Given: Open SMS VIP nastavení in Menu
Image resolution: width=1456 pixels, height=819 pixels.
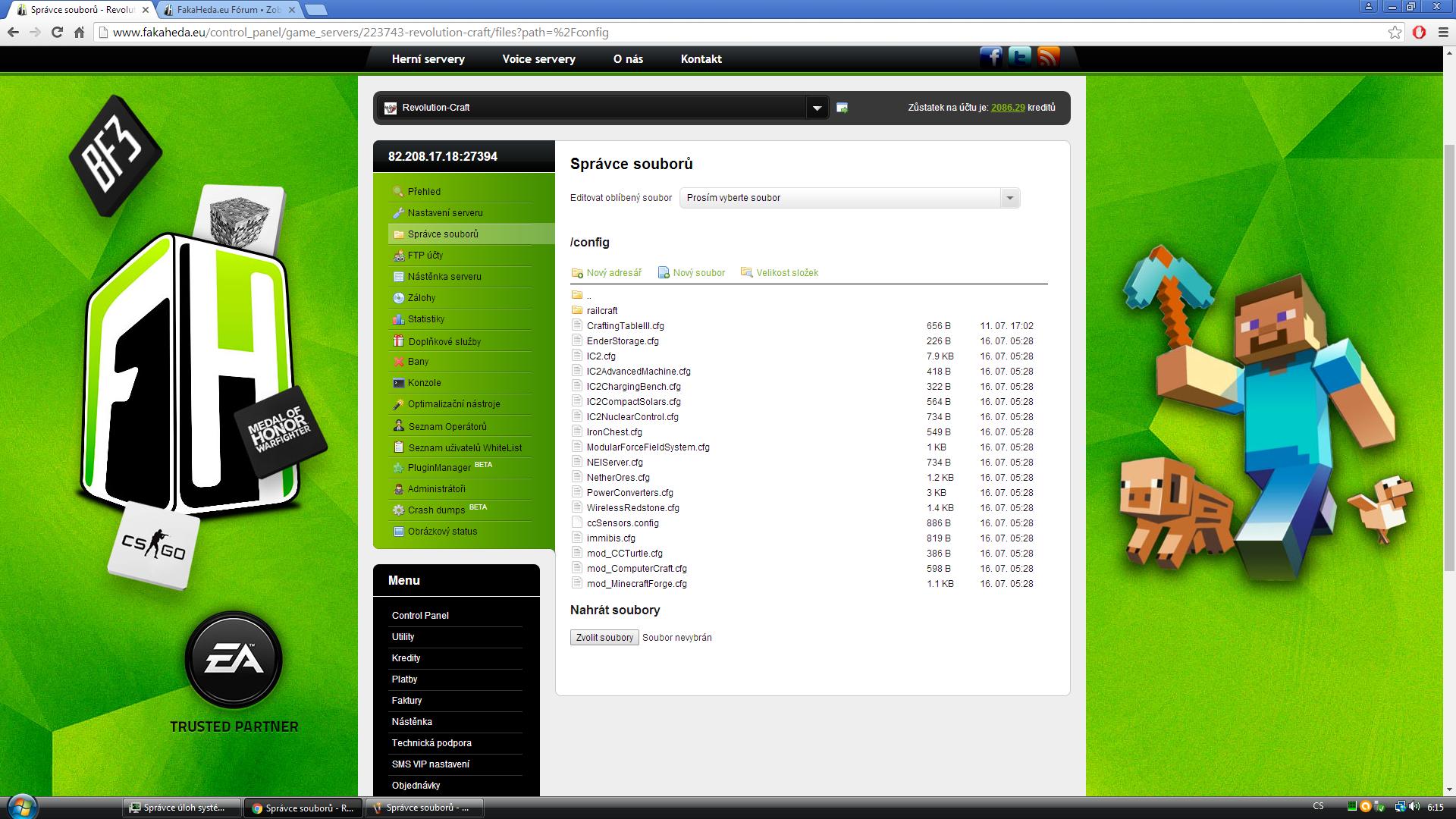Looking at the screenshot, I should pos(431,764).
